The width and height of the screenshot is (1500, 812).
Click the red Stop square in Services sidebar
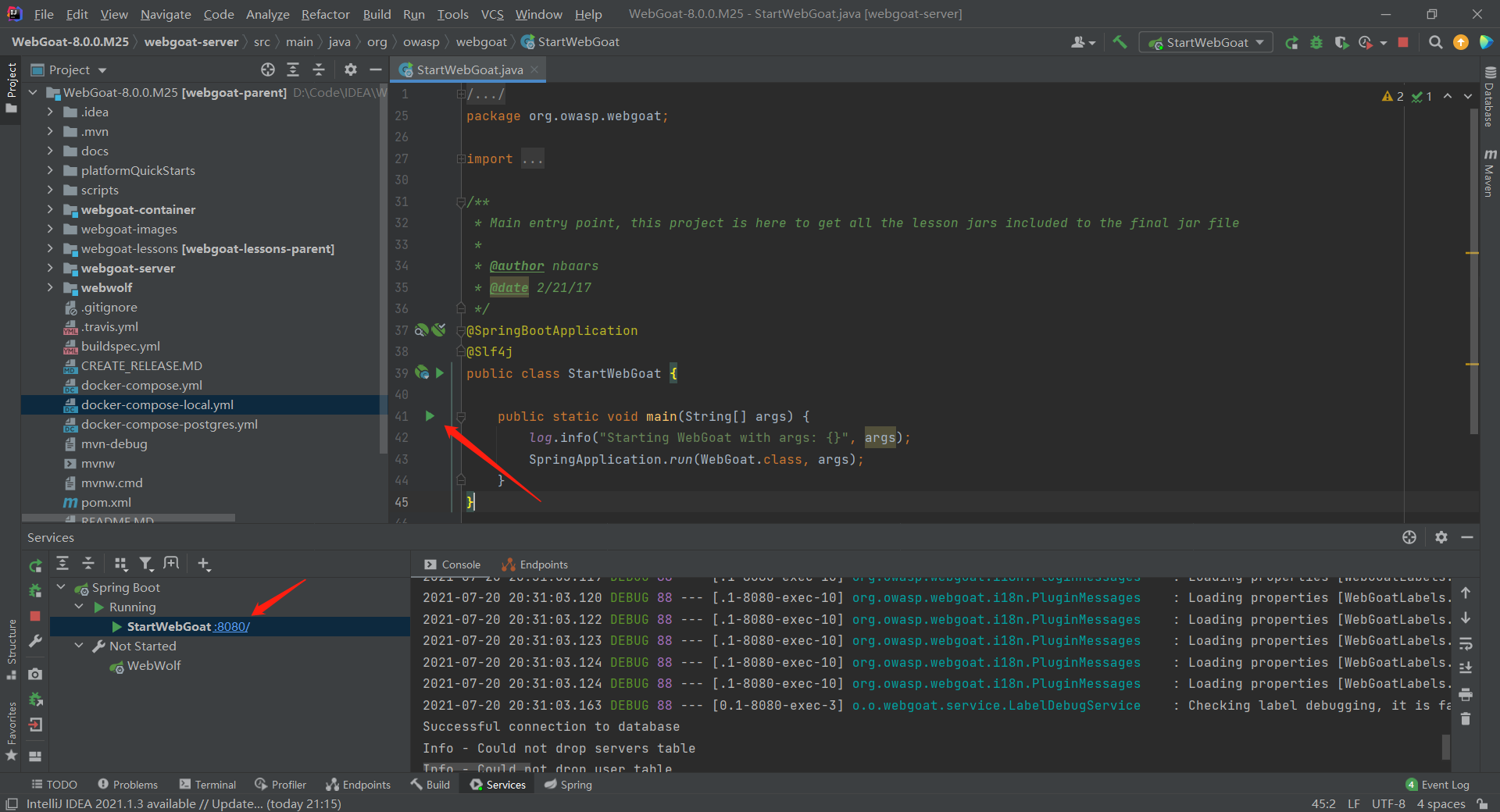(35, 616)
